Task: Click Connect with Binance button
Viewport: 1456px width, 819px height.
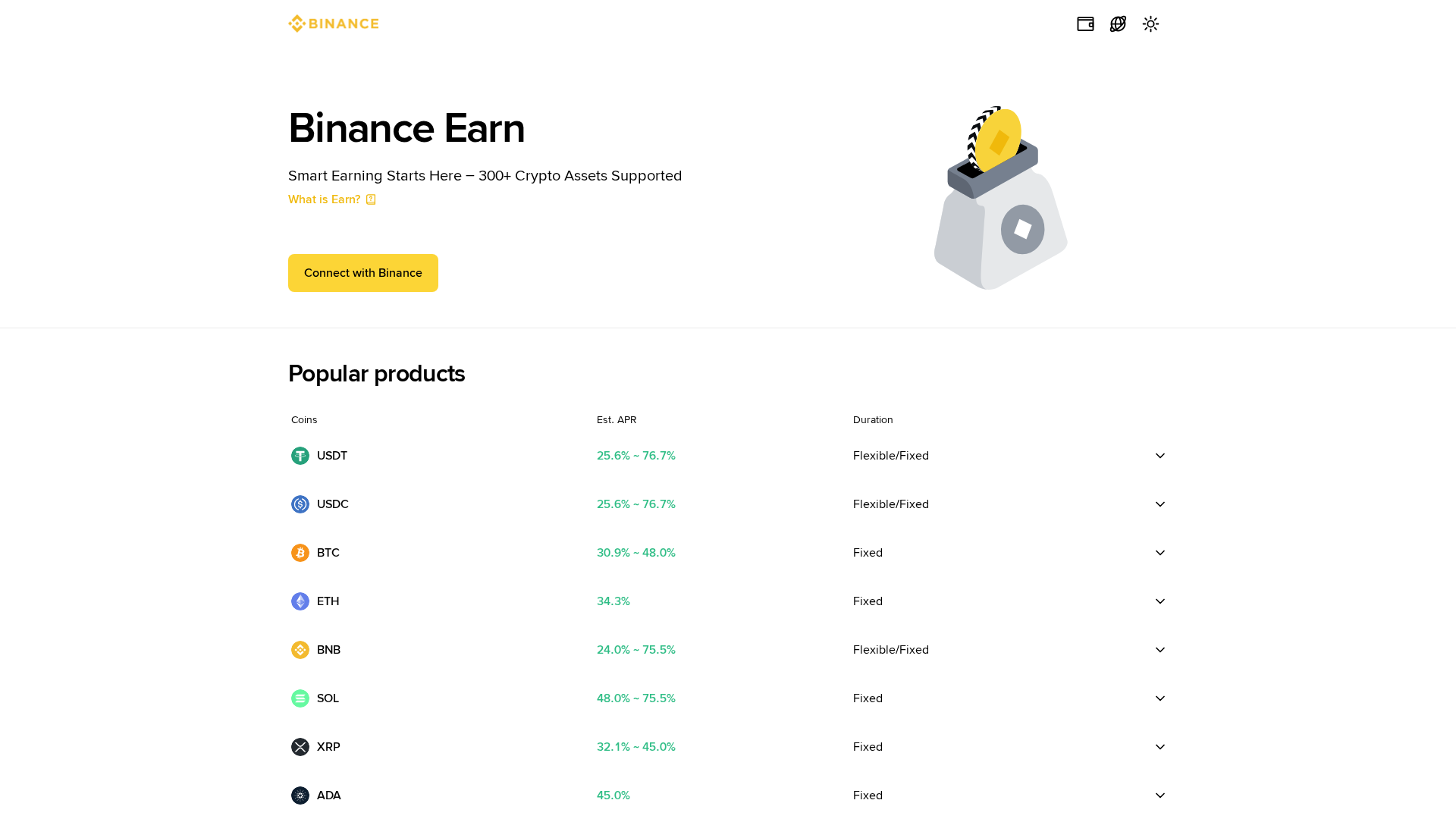Action: click(363, 273)
